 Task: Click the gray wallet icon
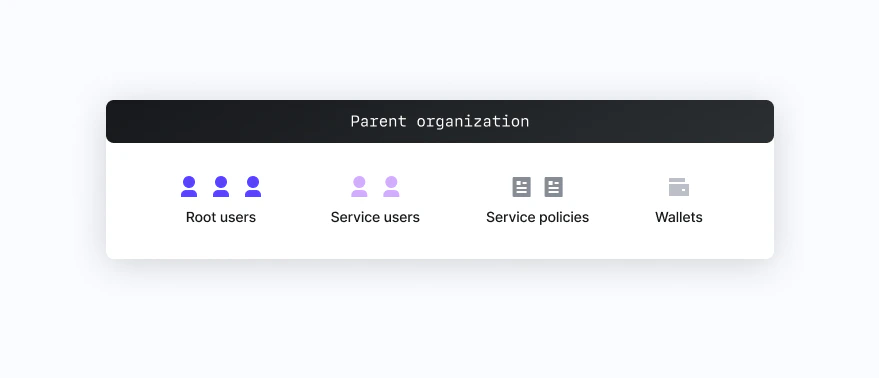(x=679, y=187)
